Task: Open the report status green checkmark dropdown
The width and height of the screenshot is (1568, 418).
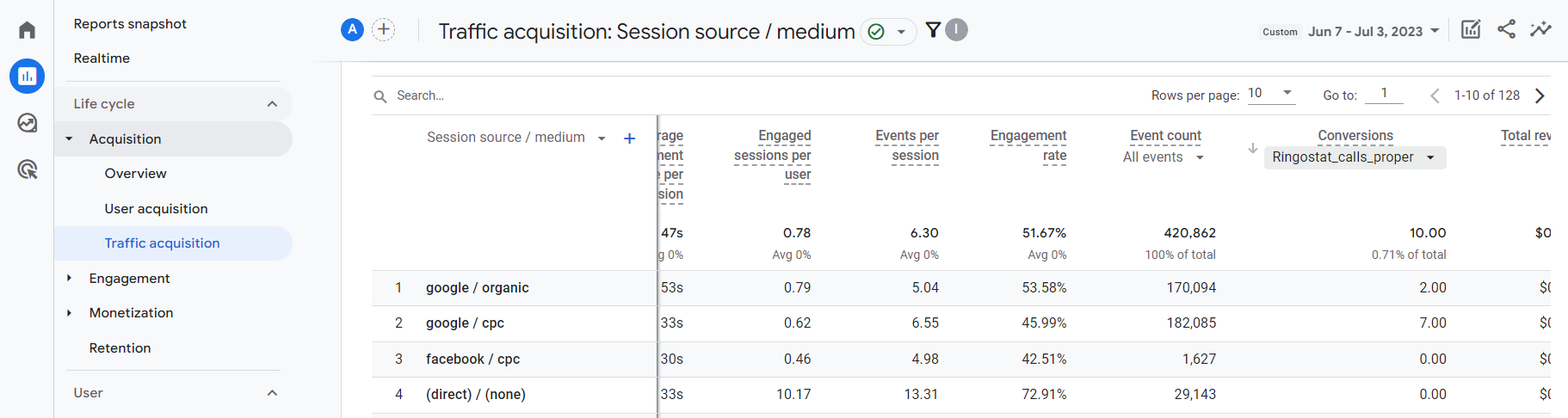Action: [x=888, y=32]
